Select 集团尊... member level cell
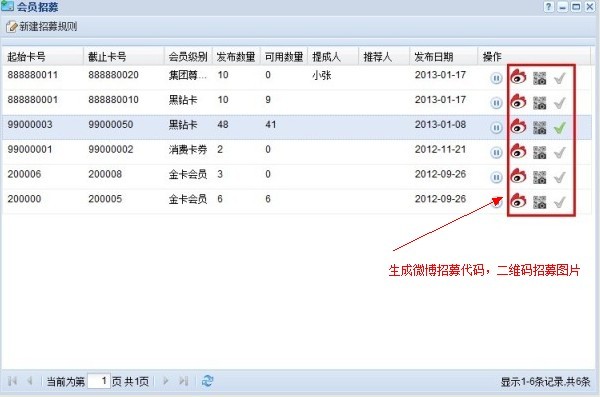The width and height of the screenshot is (600, 397). pyautogui.click(x=188, y=75)
